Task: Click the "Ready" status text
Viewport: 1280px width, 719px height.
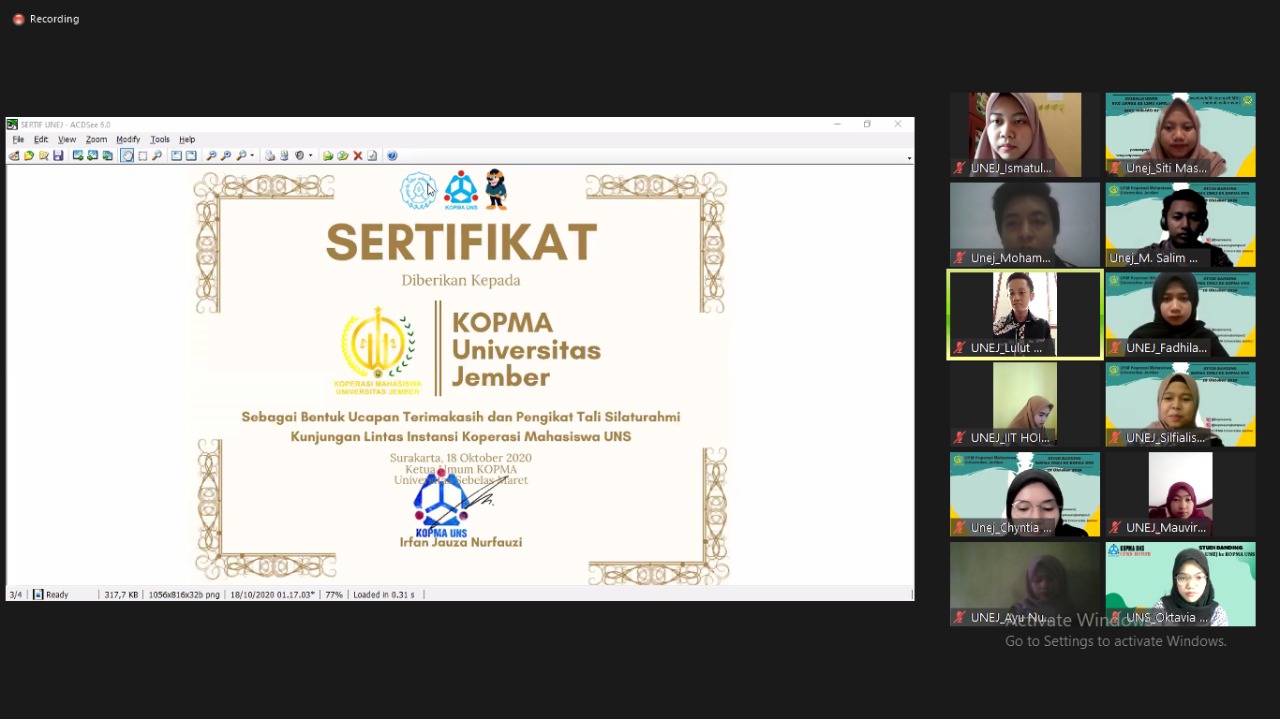Action: [x=57, y=595]
